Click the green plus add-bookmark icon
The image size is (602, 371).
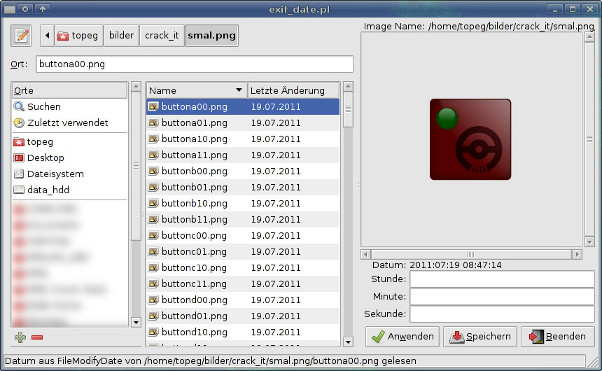tap(20, 337)
